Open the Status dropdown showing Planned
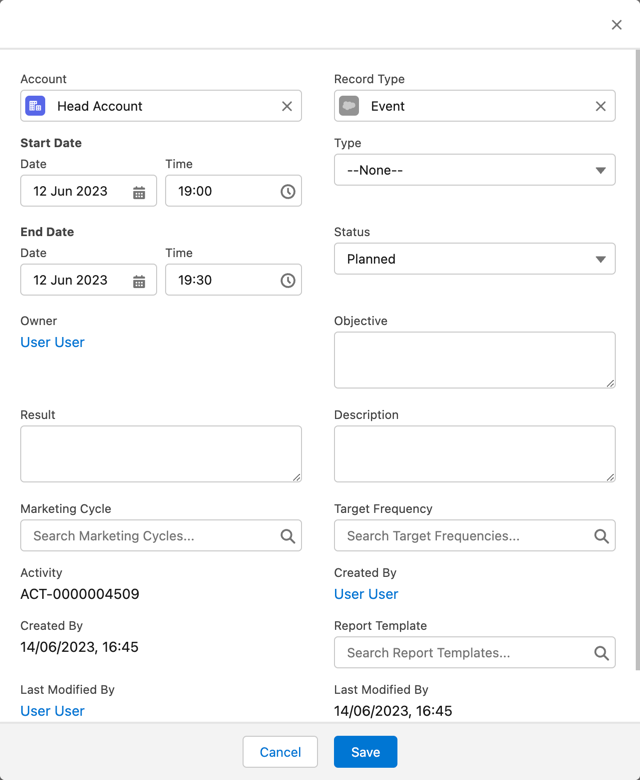640x780 pixels. (474, 259)
